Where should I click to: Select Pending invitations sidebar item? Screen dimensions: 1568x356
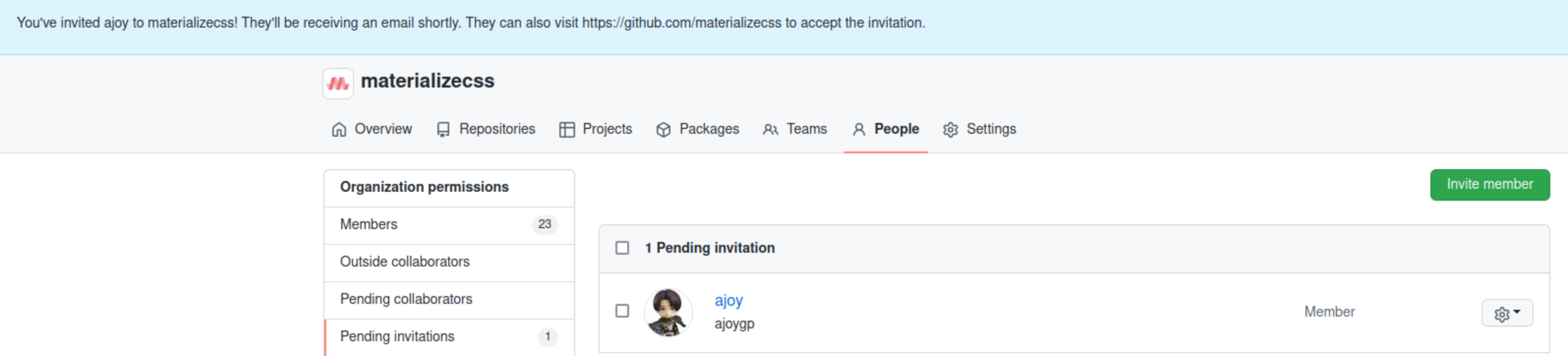397,336
